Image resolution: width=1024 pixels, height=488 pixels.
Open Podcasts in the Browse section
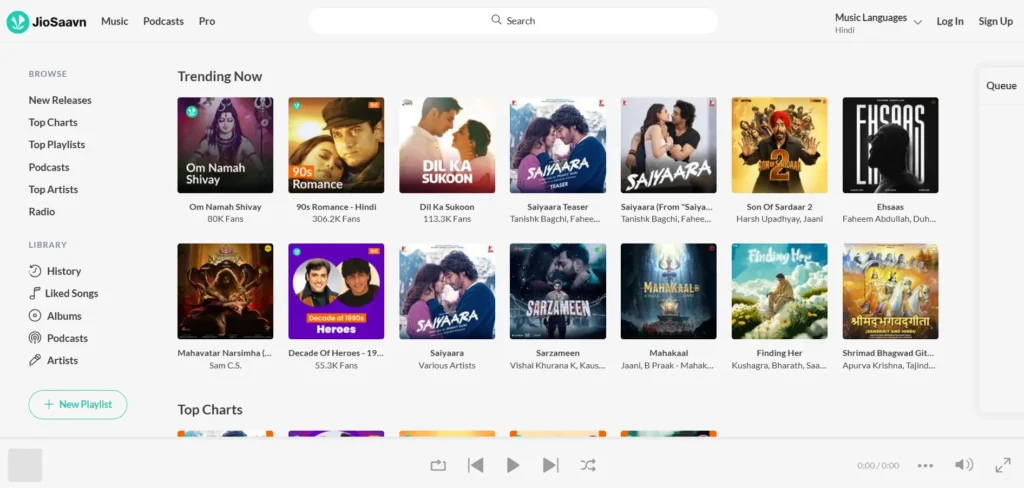(x=49, y=167)
